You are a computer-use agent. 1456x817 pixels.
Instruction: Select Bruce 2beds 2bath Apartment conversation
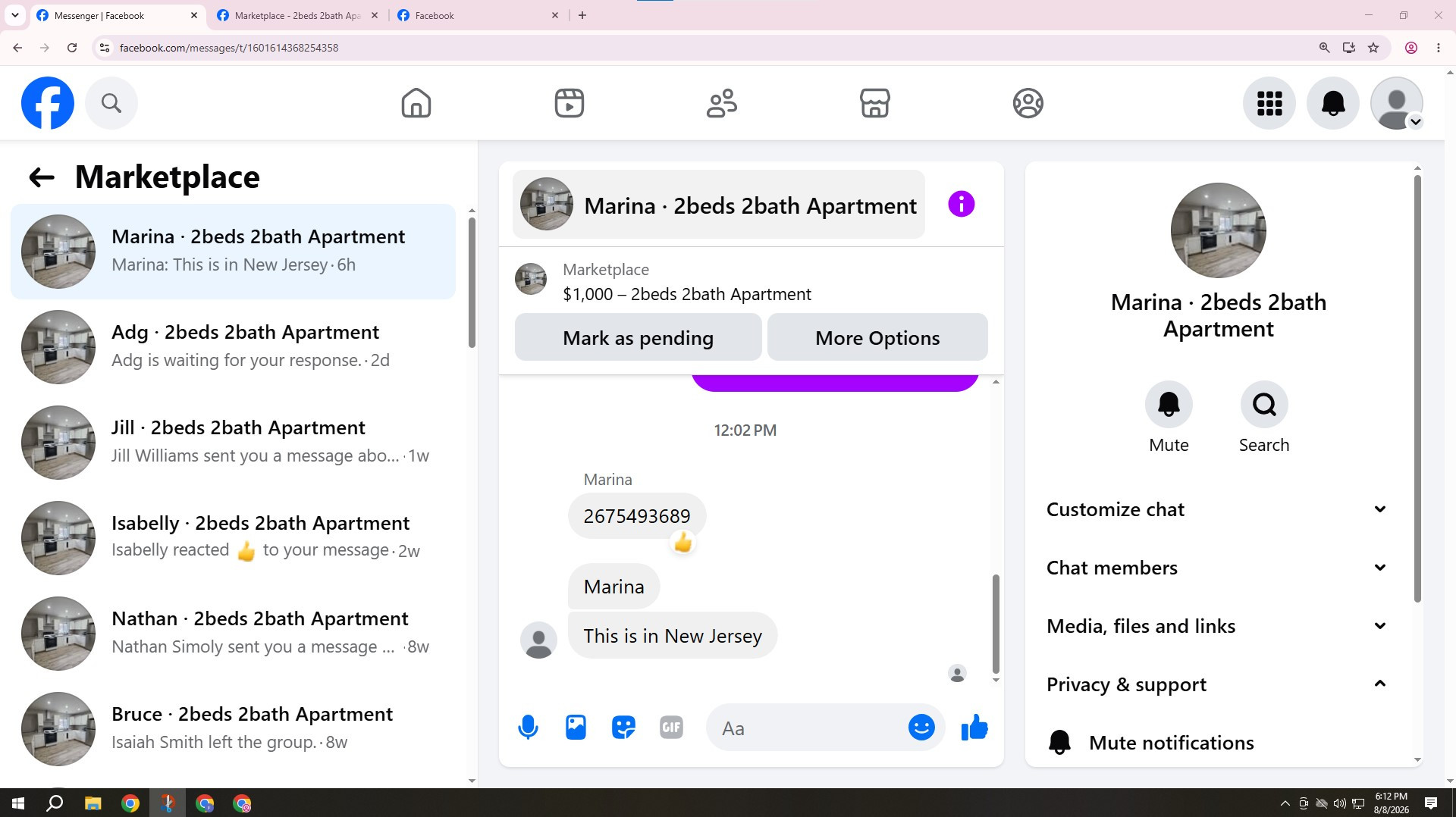233,729
